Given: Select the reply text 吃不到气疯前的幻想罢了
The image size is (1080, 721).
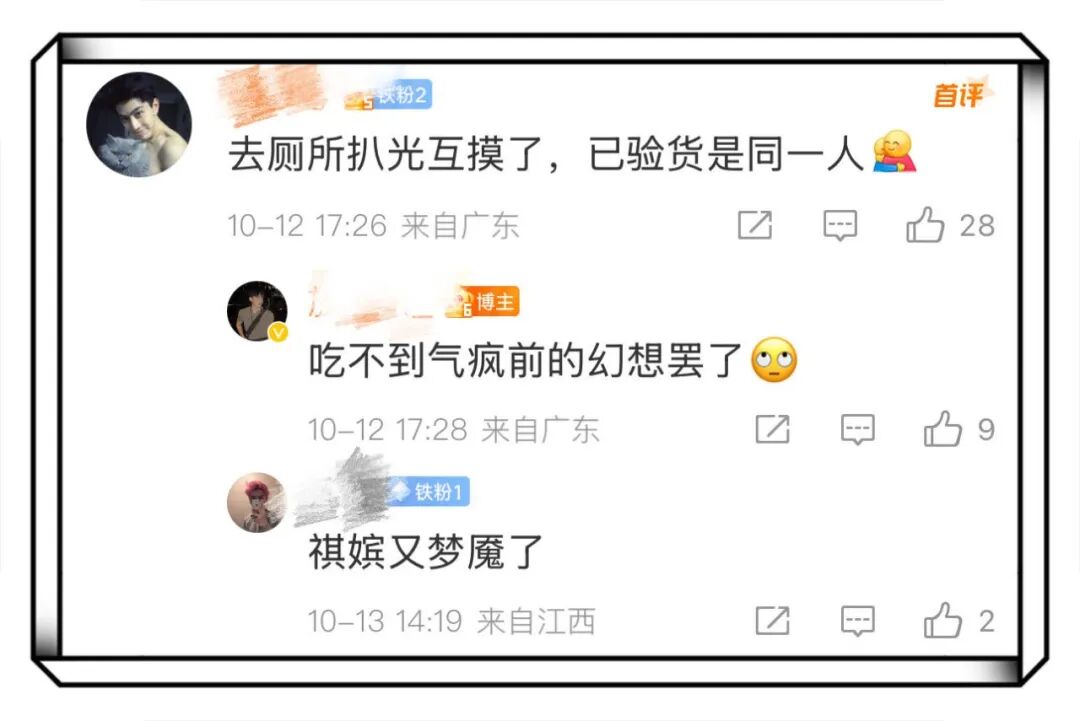Looking at the screenshot, I should pyautogui.click(x=525, y=360).
